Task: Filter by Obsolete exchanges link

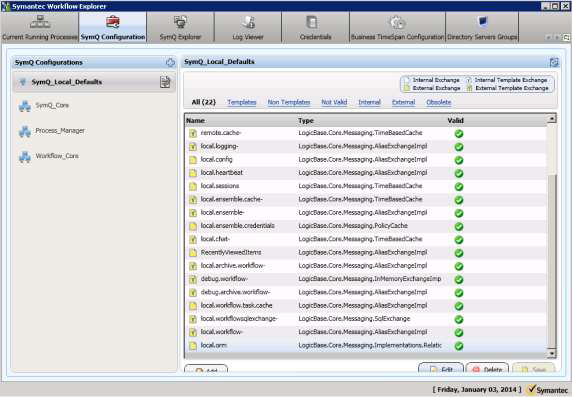Action: pos(439,102)
